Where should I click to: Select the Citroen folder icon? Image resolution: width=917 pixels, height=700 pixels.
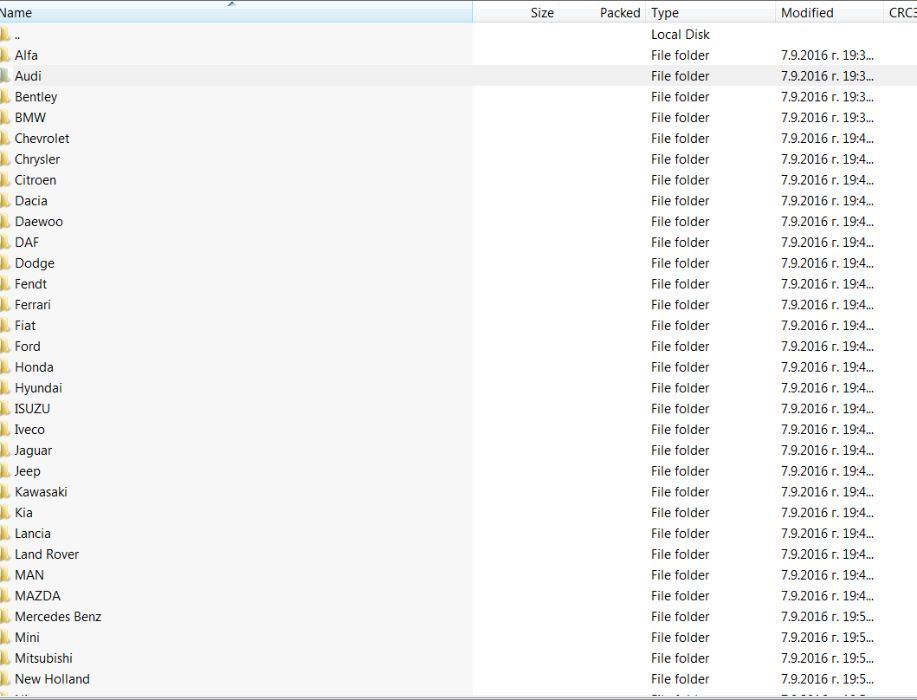pos(5,180)
